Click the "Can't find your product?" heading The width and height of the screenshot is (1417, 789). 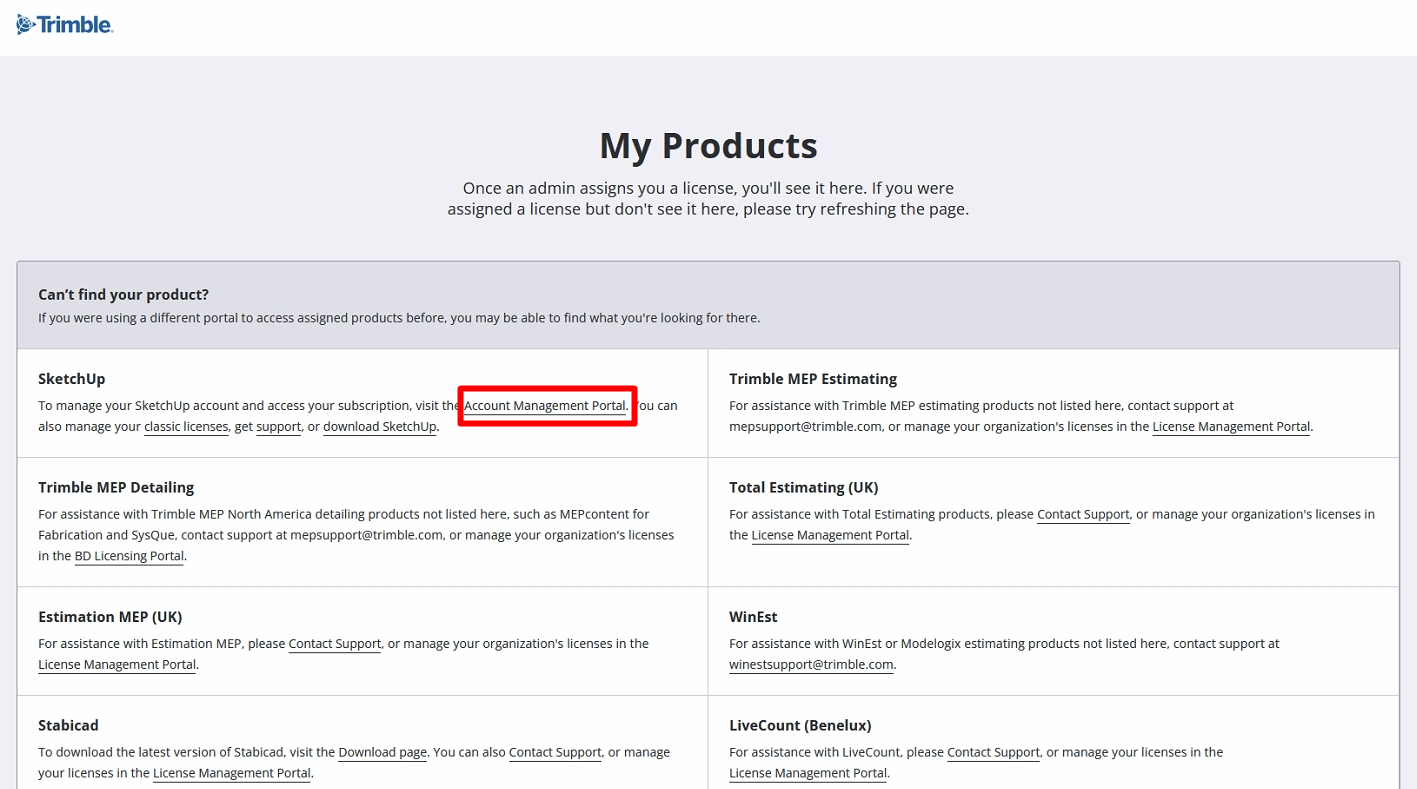pos(123,295)
